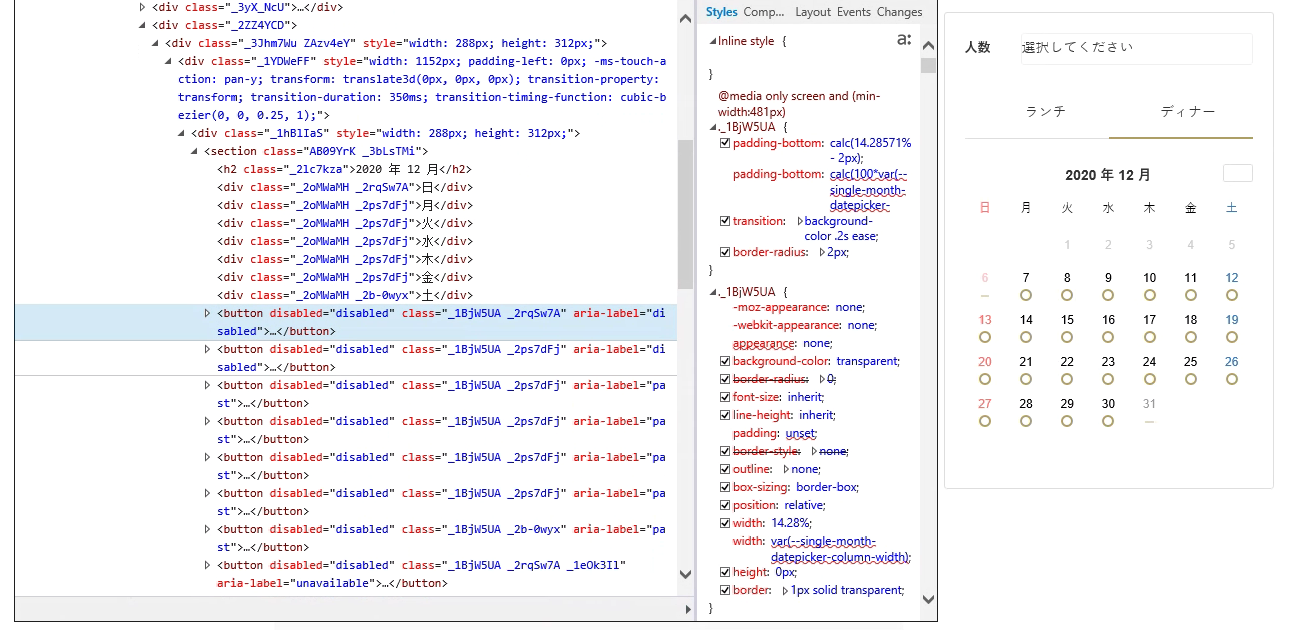Click the down arrow on the Elements scrollbar
The width and height of the screenshot is (1299, 630).
point(684,573)
